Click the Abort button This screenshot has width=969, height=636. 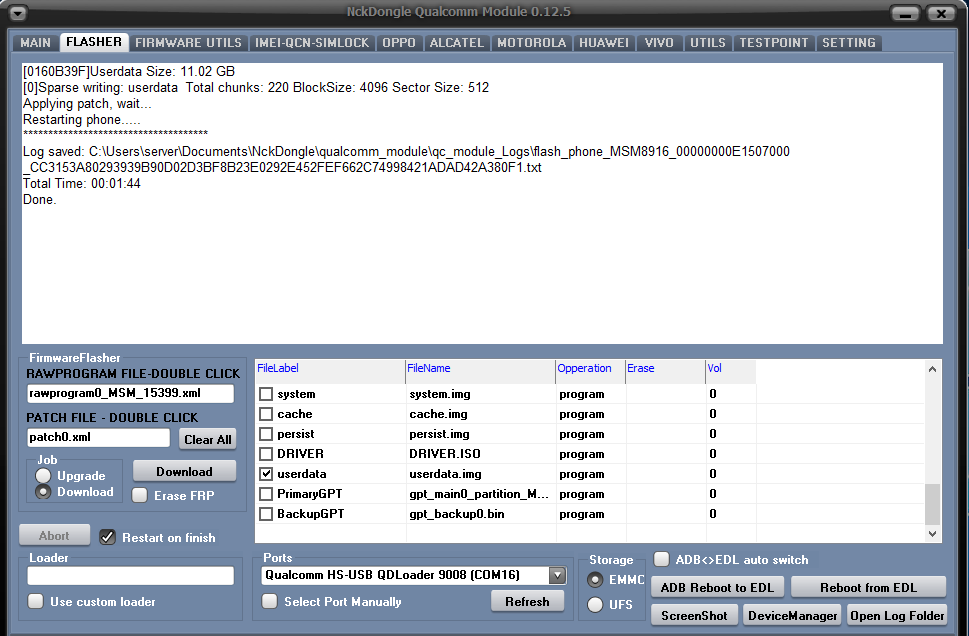click(54, 536)
